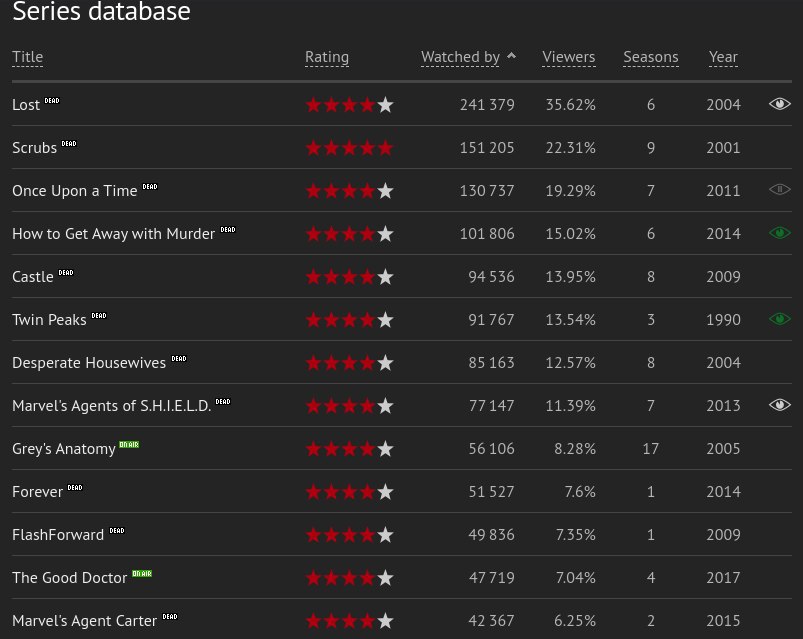Sort by the Watched by column arrow
Image resolution: width=803 pixels, height=639 pixels.
[x=512, y=57]
